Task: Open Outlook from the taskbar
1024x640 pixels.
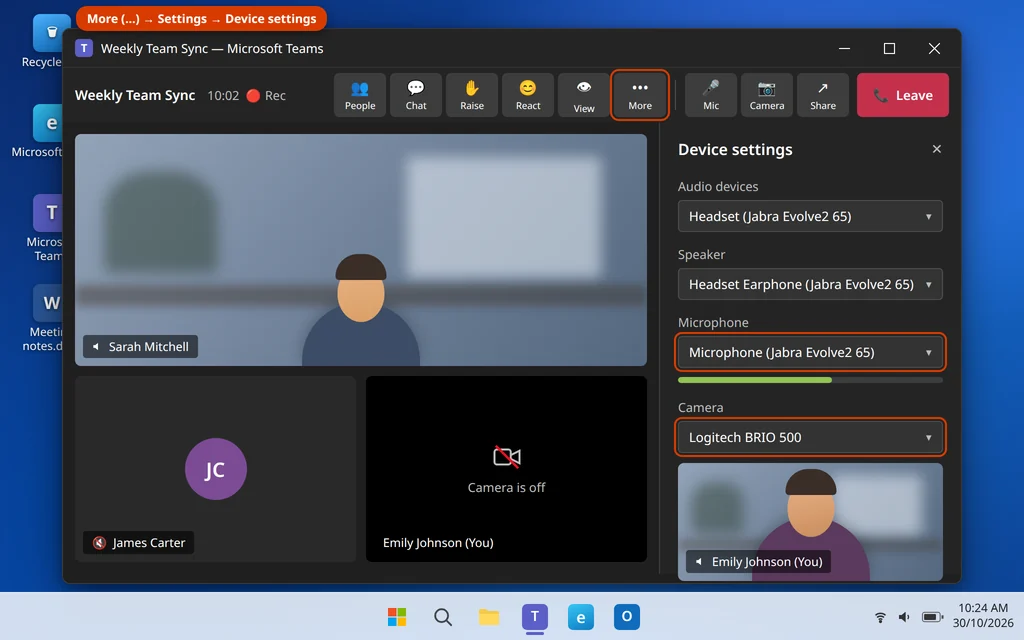Action: (626, 616)
